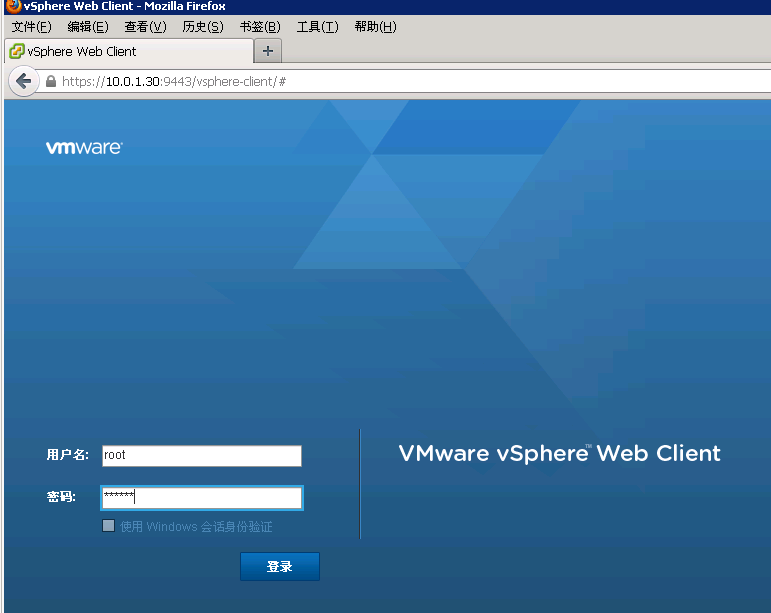
Task: Click the vmware logo on login page
Action: (84, 147)
